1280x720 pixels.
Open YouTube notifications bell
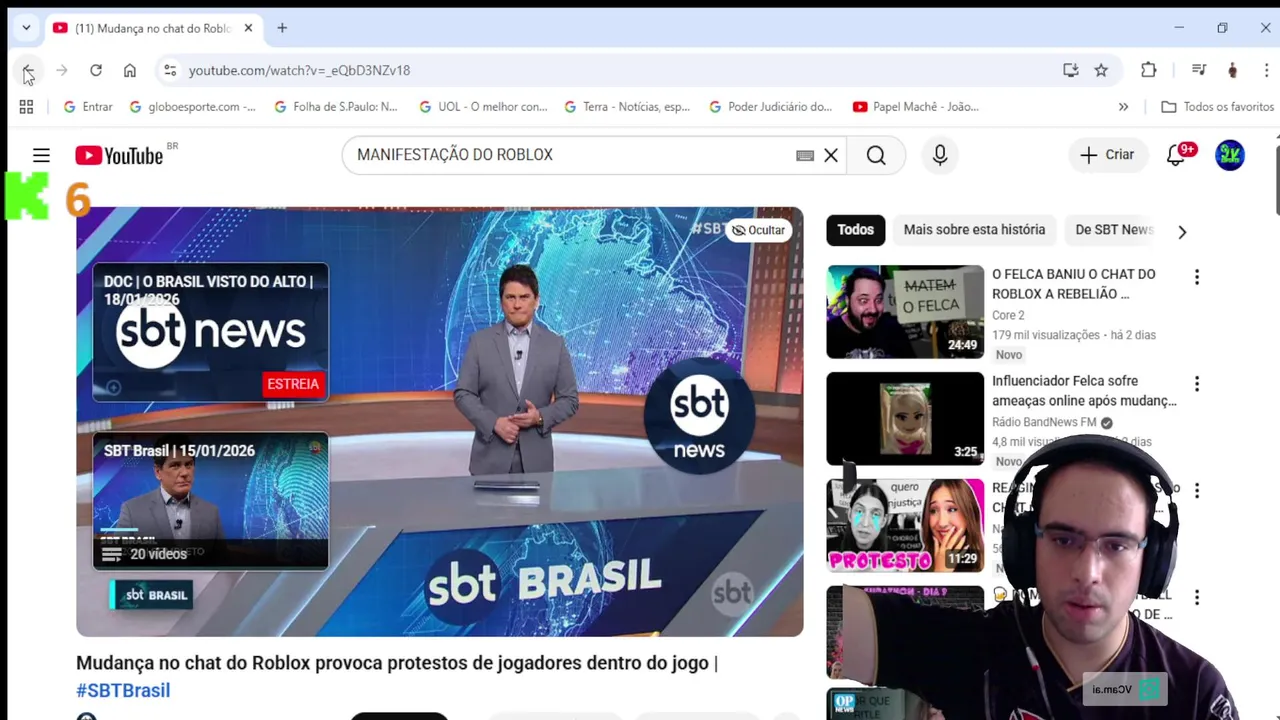pyautogui.click(x=1176, y=155)
